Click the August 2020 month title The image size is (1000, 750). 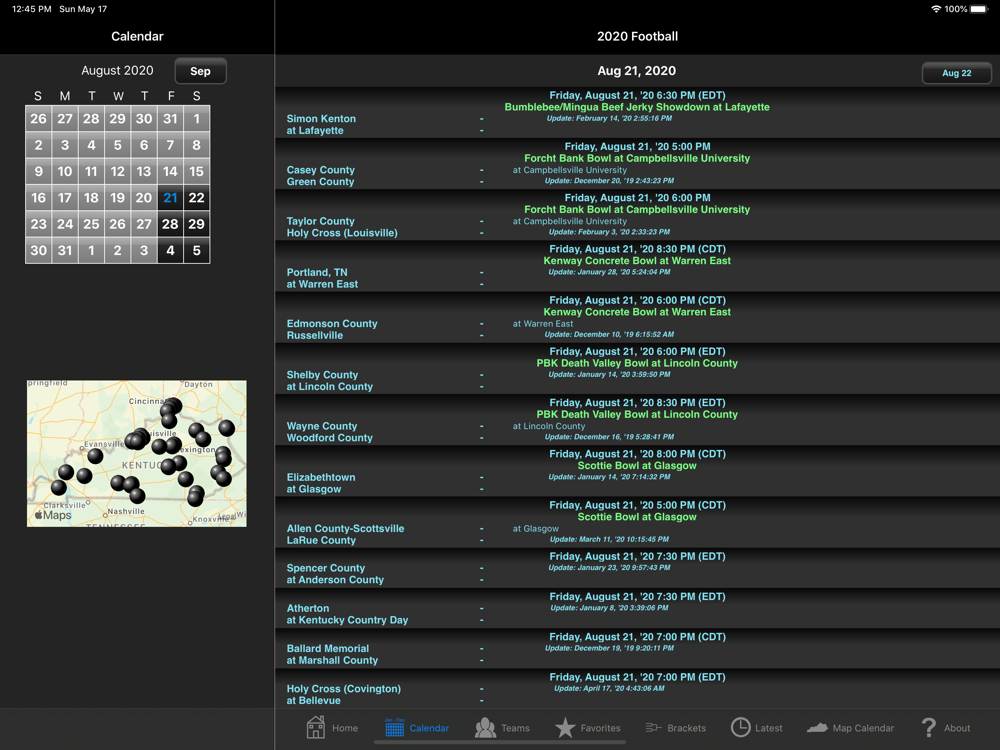coord(117,71)
